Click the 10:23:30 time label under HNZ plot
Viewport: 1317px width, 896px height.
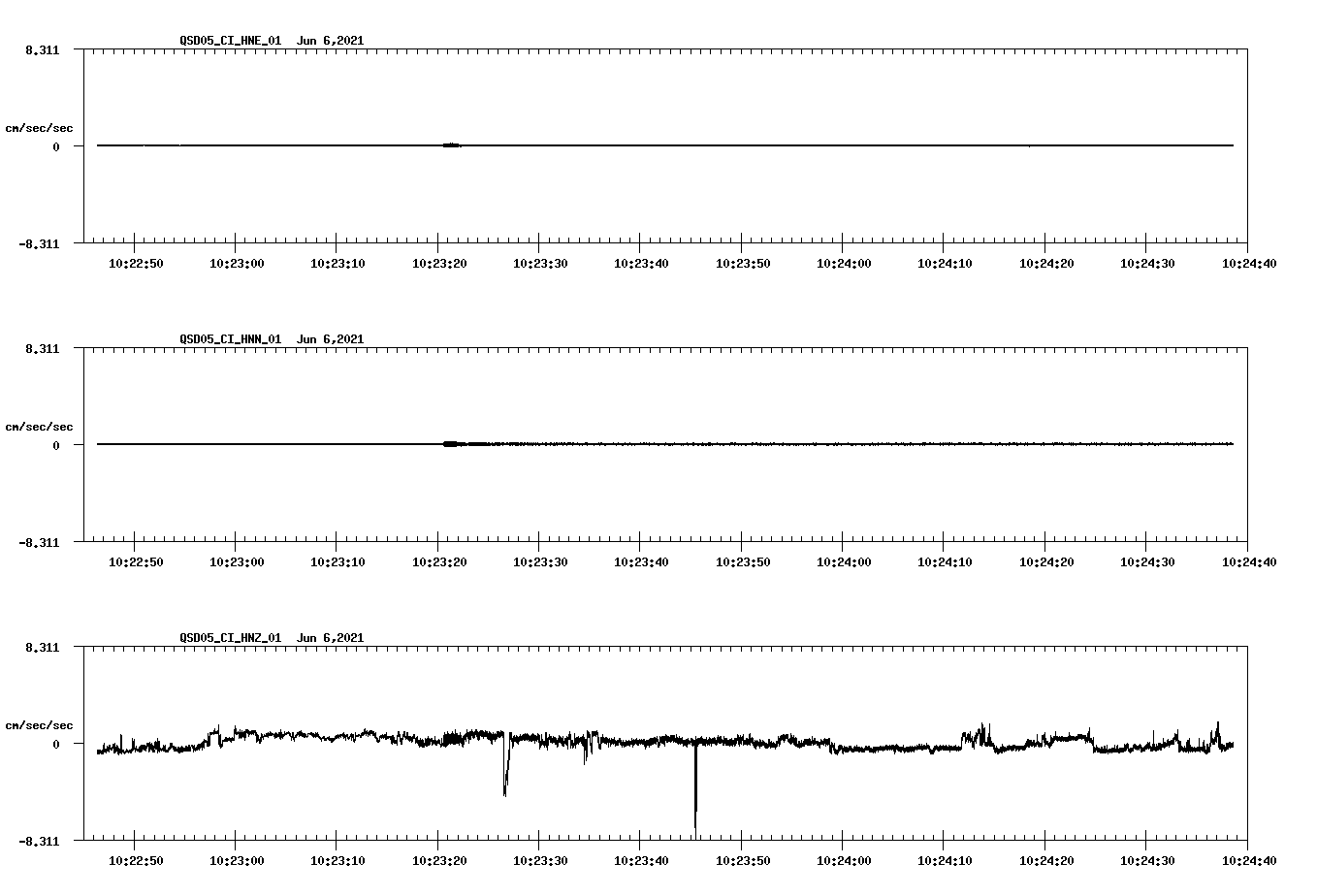[539, 860]
